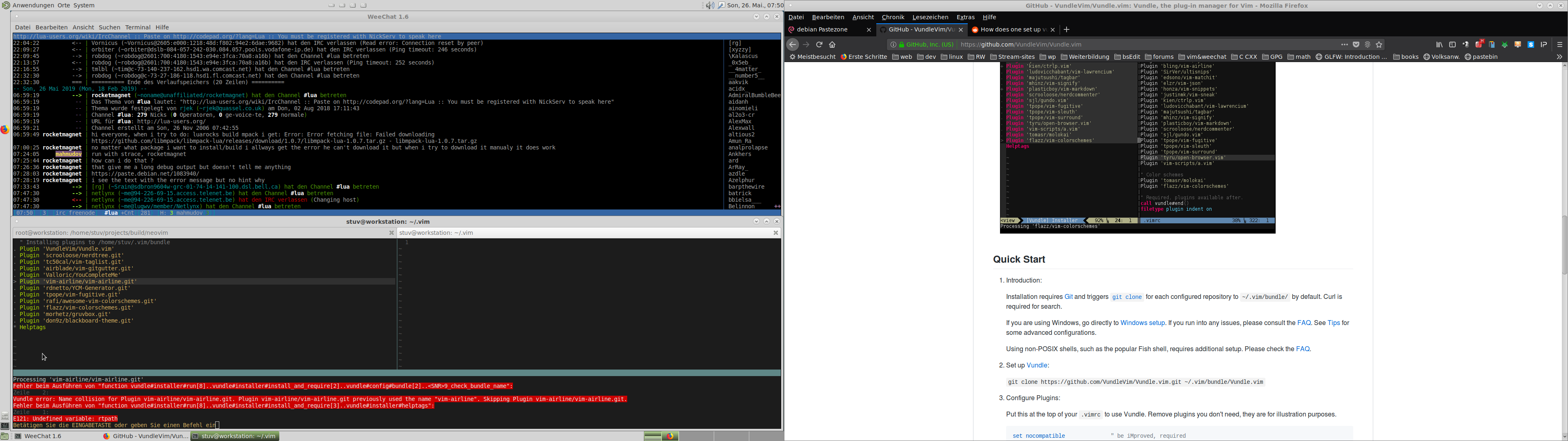Viewport: 1568px width, 441px height.
Task: Show more bookmarks chevron in toolbar
Action: click(1559, 57)
